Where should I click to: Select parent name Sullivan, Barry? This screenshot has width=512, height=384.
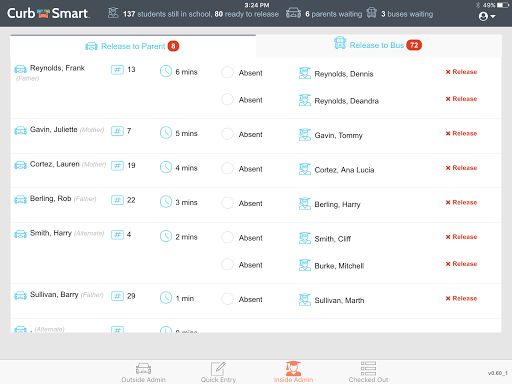tap(54, 295)
